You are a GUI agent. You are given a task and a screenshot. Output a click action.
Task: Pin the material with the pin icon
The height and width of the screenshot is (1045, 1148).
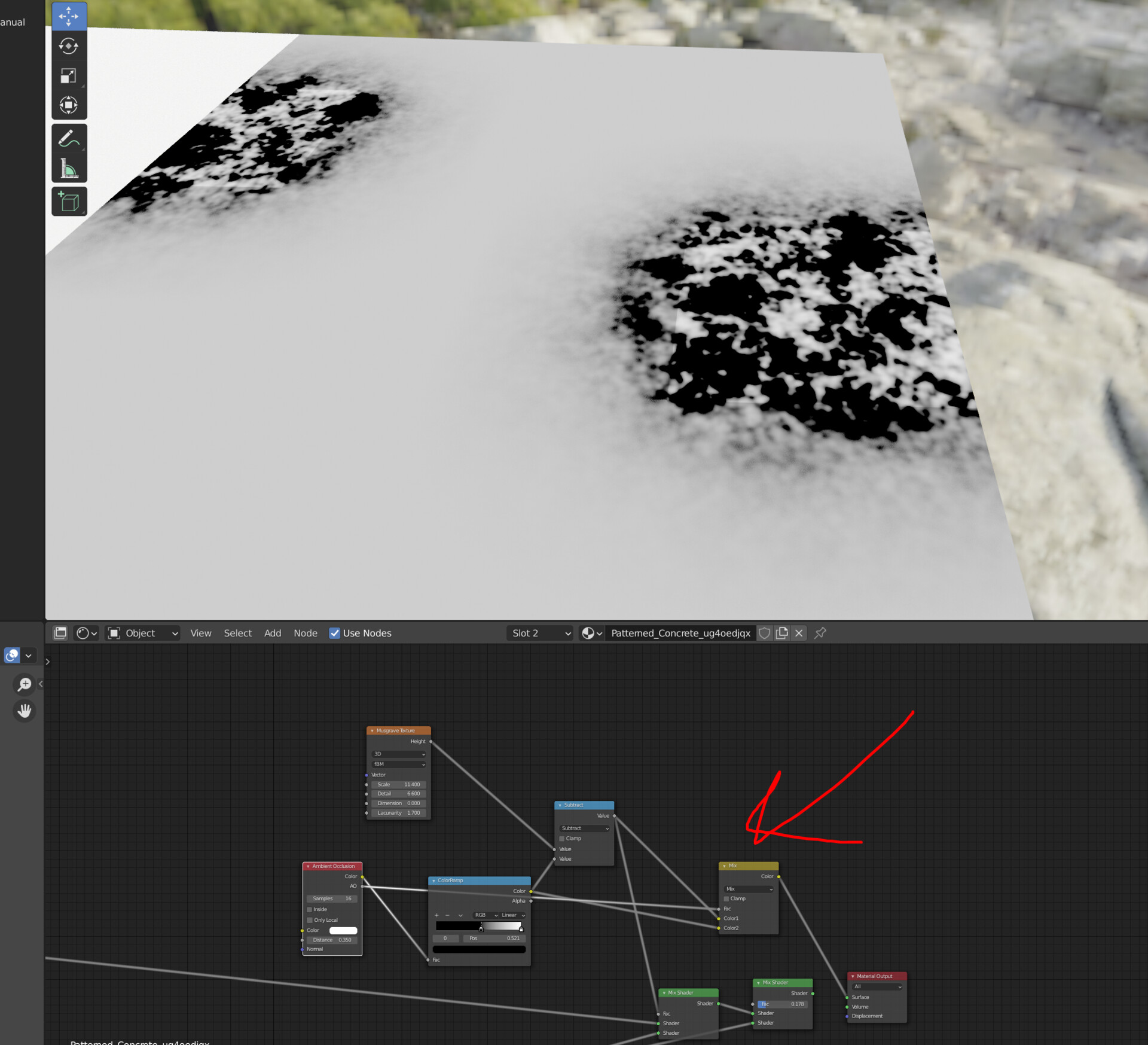pos(820,633)
